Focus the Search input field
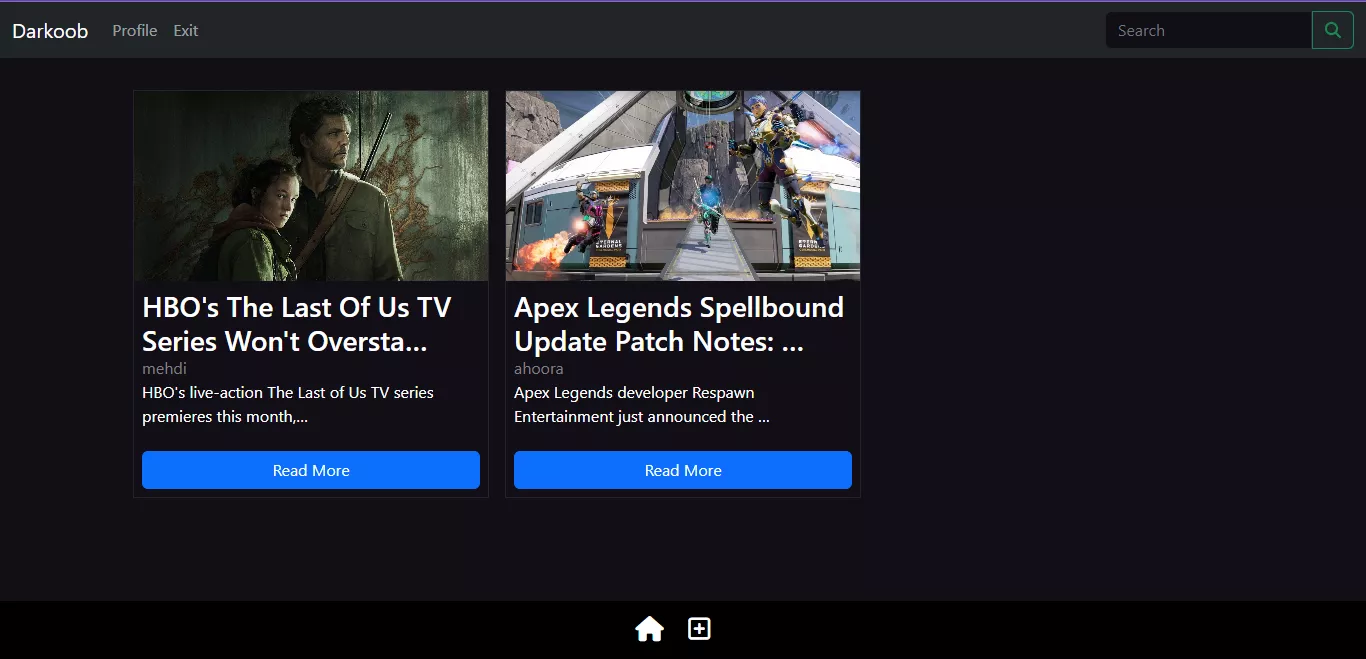Image resolution: width=1366 pixels, height=659 pixels. coord(1208,30)
